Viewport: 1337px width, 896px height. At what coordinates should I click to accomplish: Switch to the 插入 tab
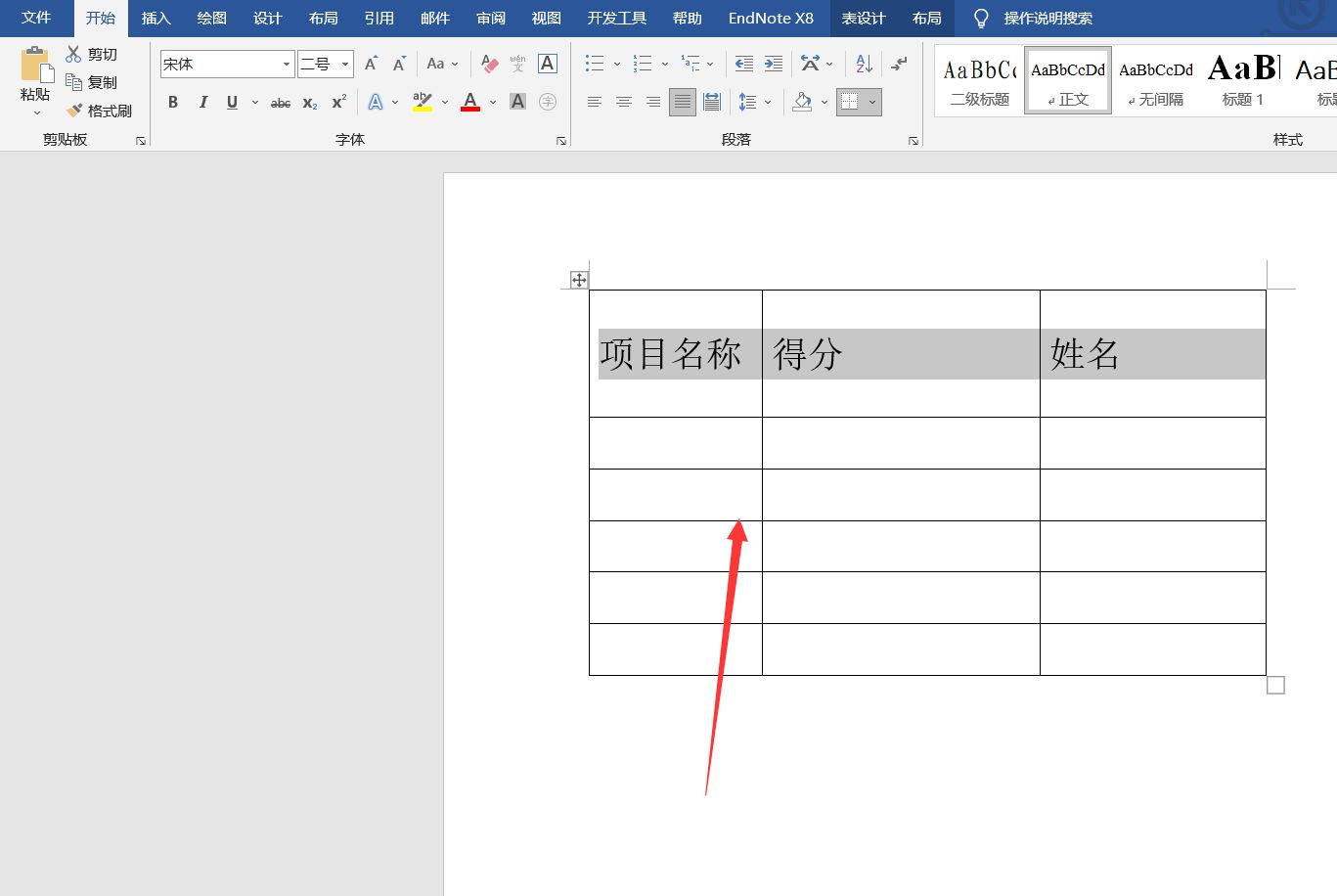[156, 18]
